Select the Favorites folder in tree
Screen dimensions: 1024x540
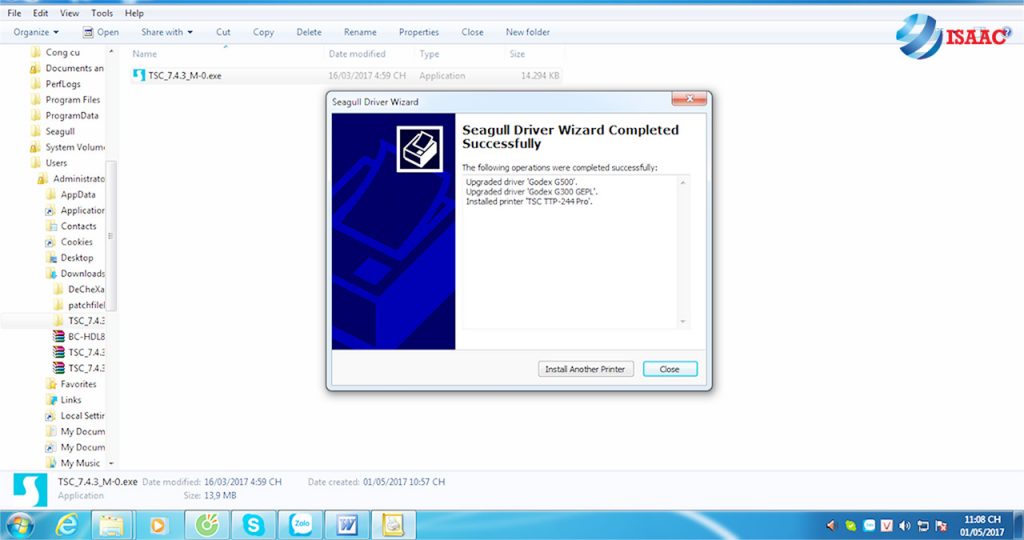[78, 384]
